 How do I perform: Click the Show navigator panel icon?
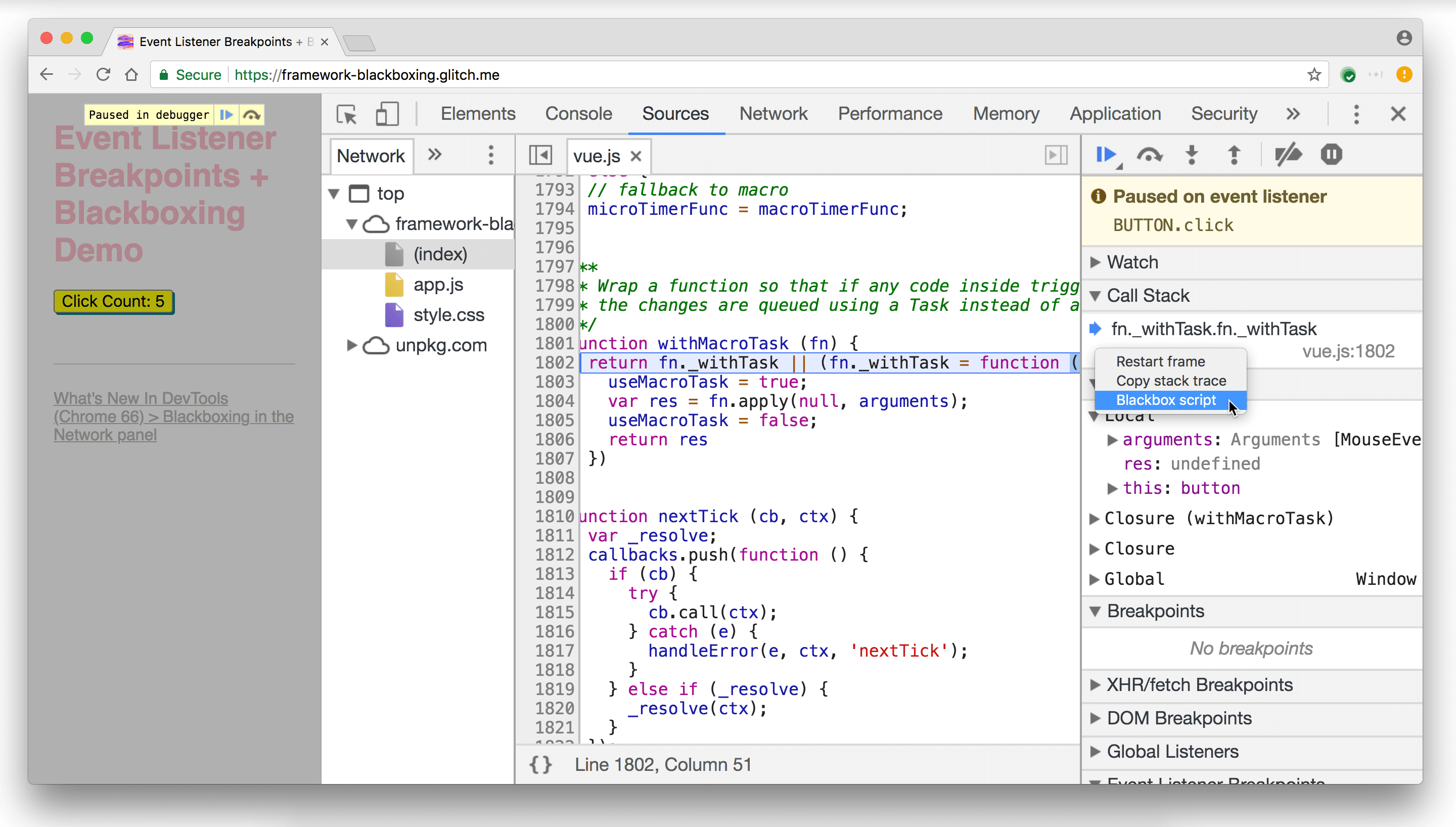tap(540, 155)
